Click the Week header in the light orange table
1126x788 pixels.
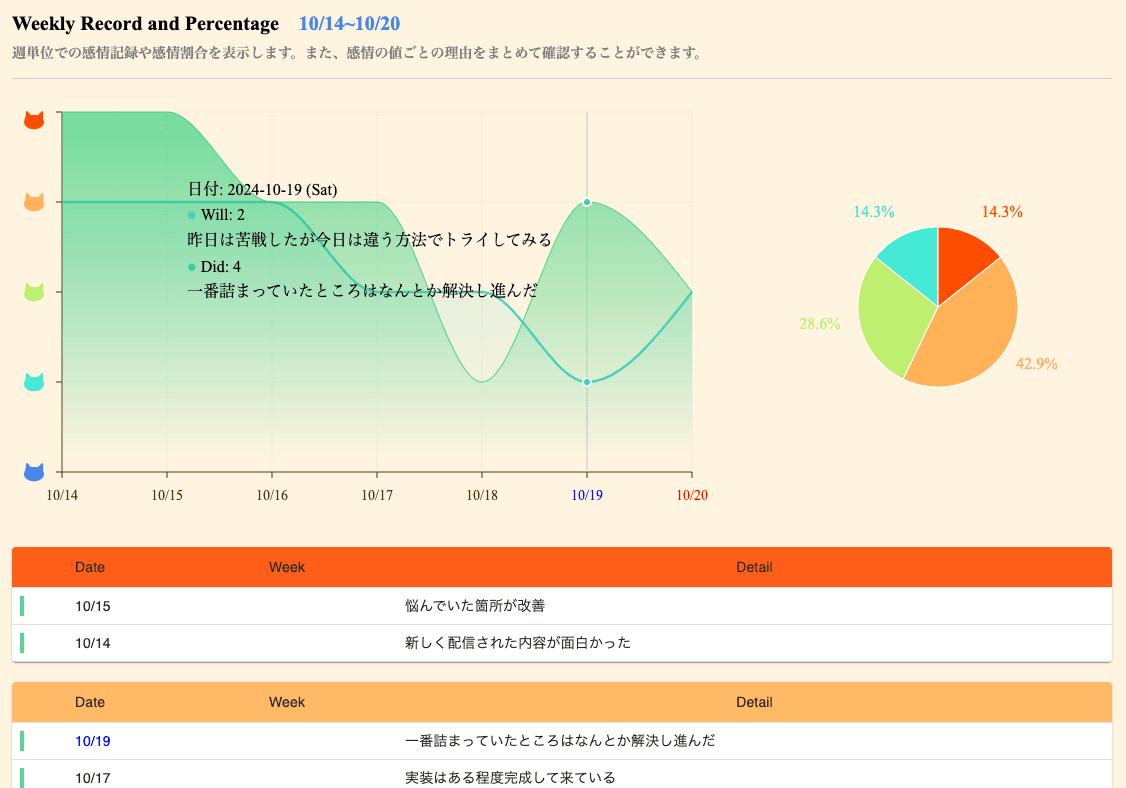(287, 702)
